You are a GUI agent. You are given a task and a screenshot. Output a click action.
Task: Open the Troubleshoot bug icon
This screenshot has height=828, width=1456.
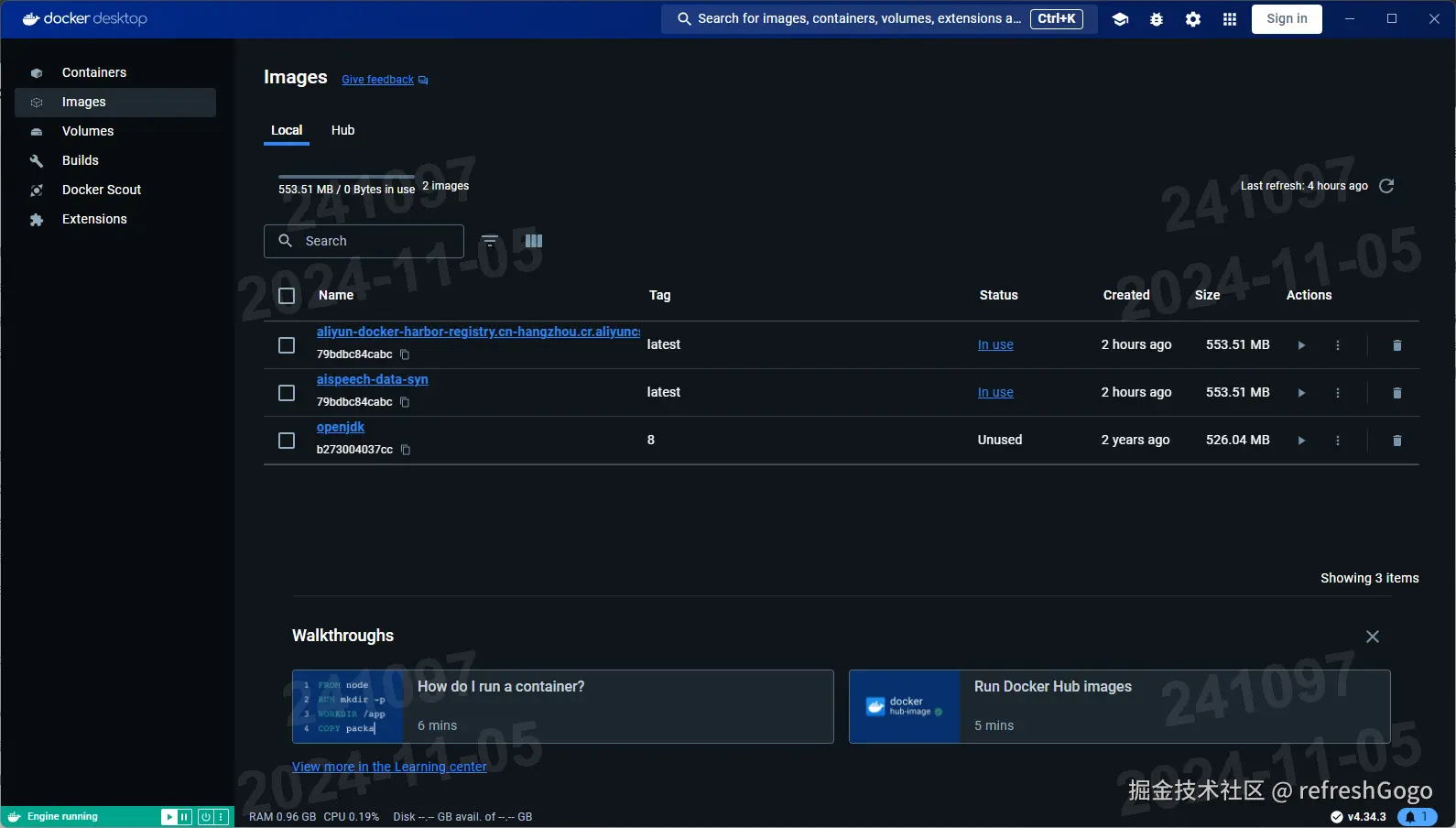pyautogui.click(x=1157, y=19)
